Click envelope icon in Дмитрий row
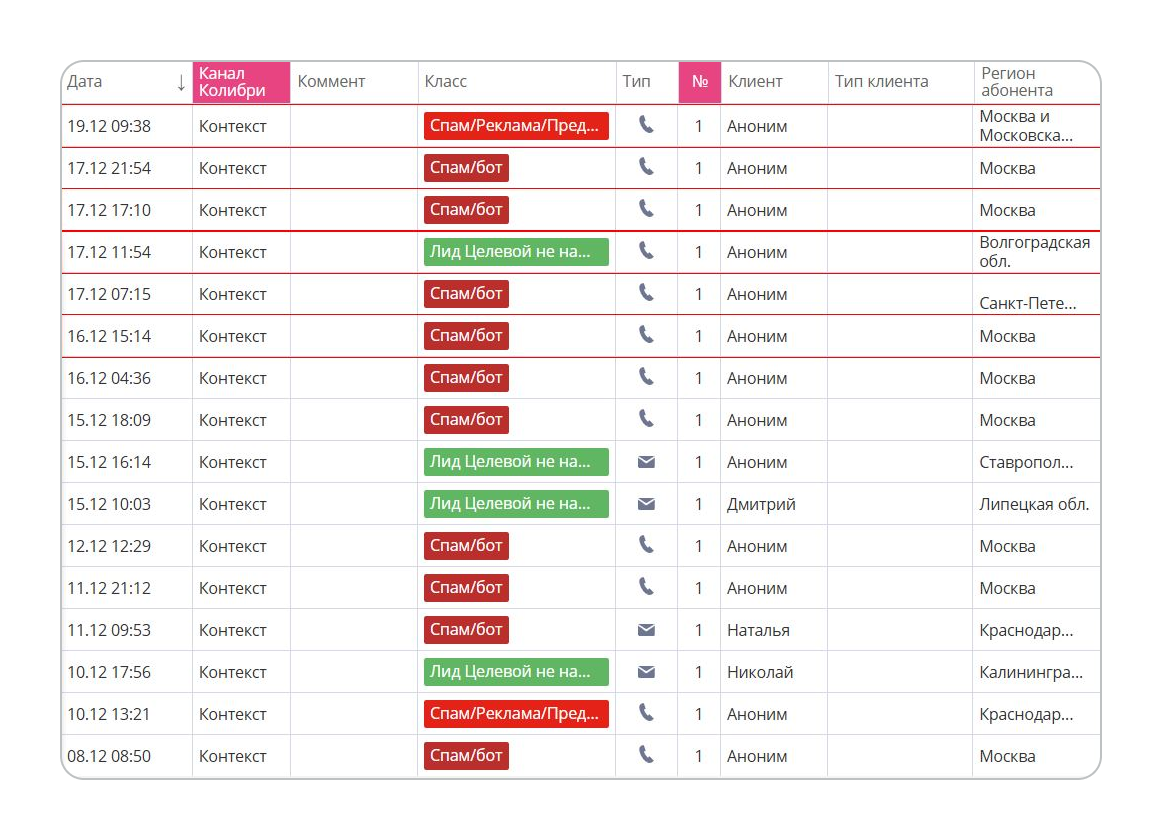The width and height of the screenshot is (1162, 840). tap(646, 504)
